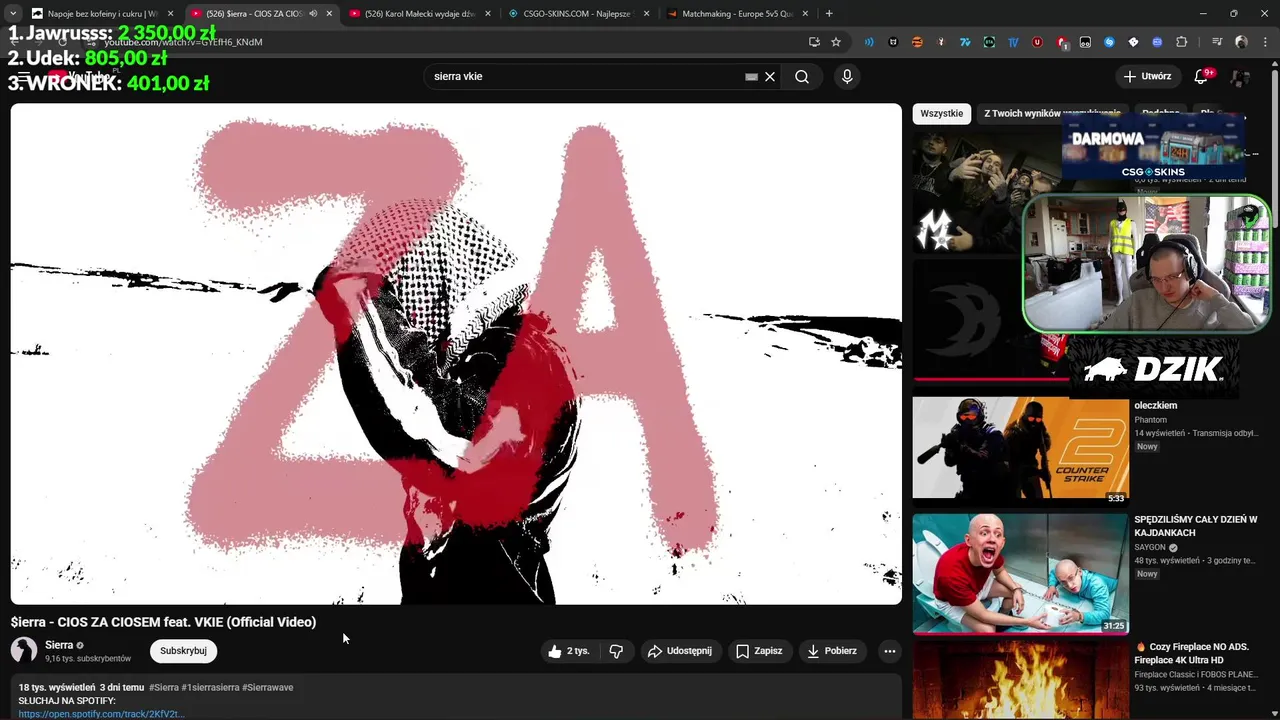Select the 'Wszystkie' filter chip

pyautogui.click(x=941, y=113)
